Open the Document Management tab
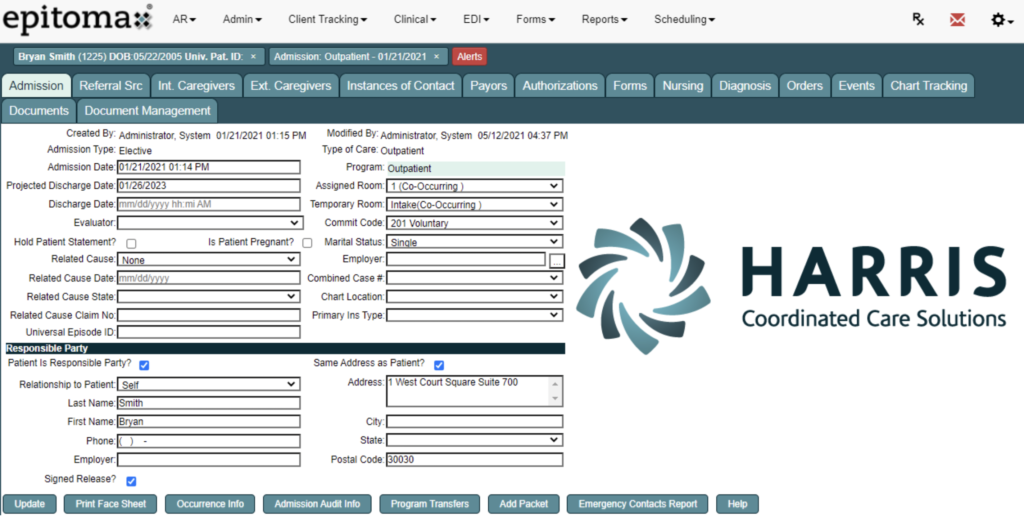 (148, 111)
